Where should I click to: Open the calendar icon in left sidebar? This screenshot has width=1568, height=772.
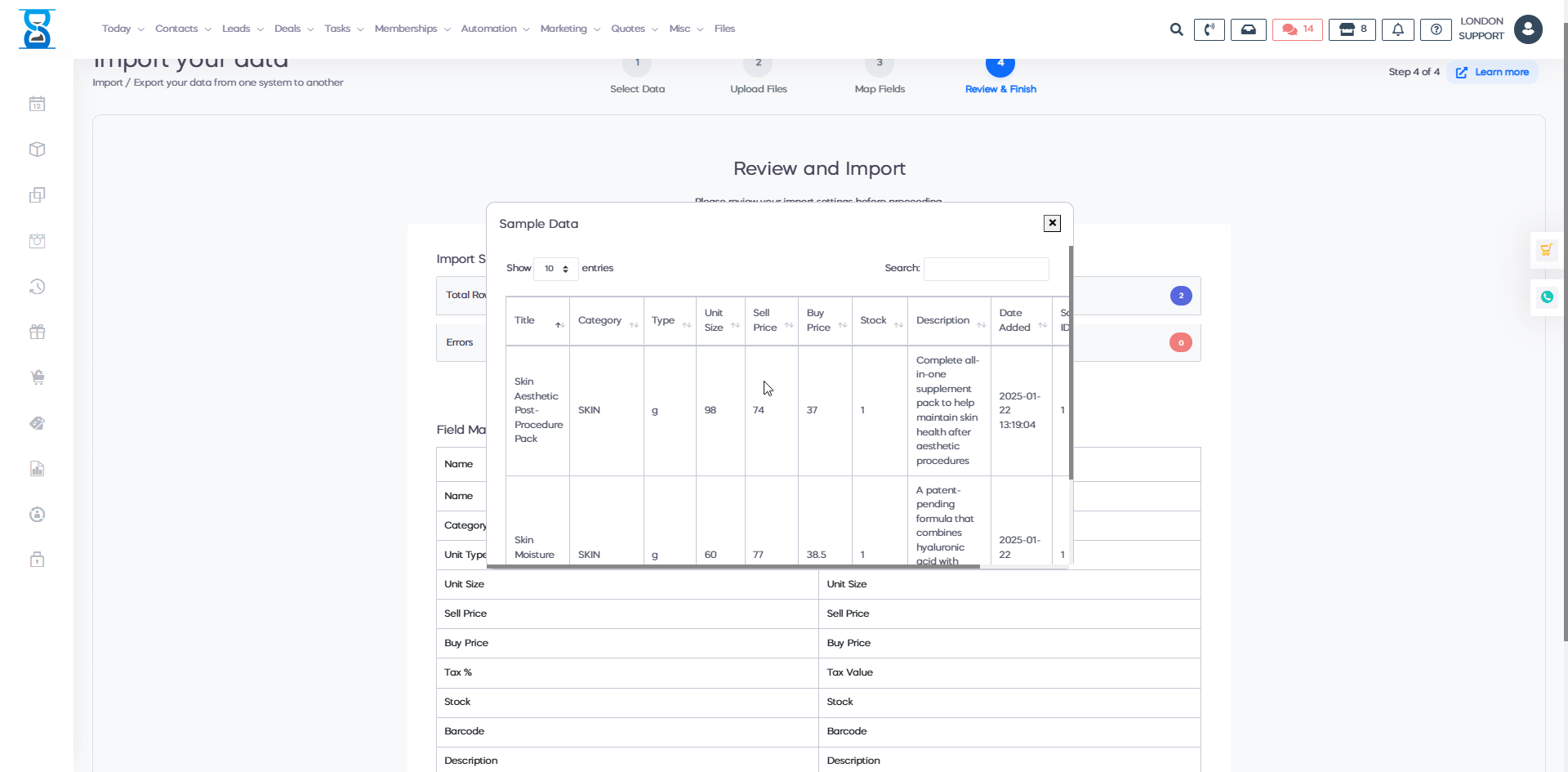pyautogui.click(x=37, y=104)
